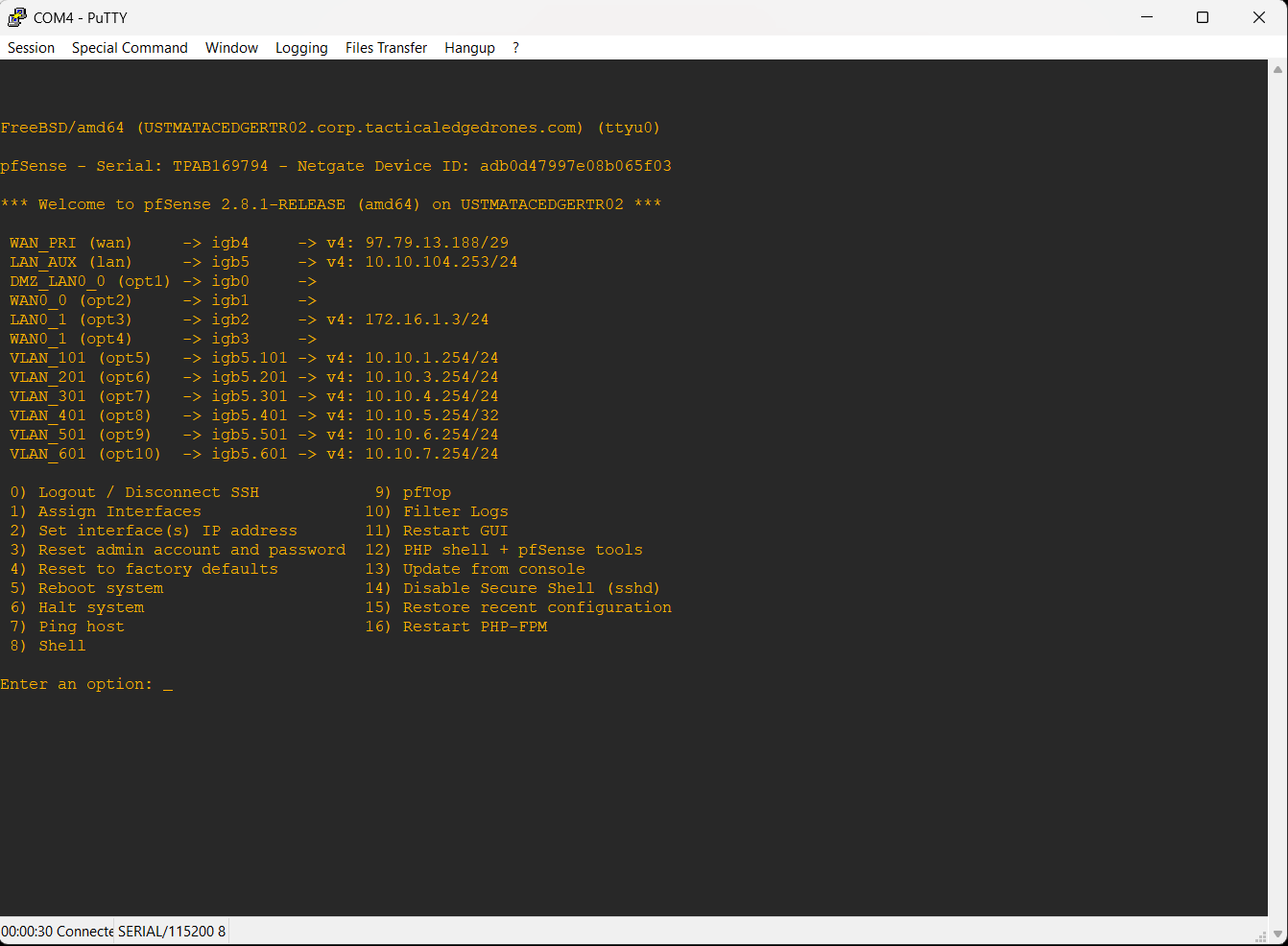Open the Special Command menu

[130, 48]
